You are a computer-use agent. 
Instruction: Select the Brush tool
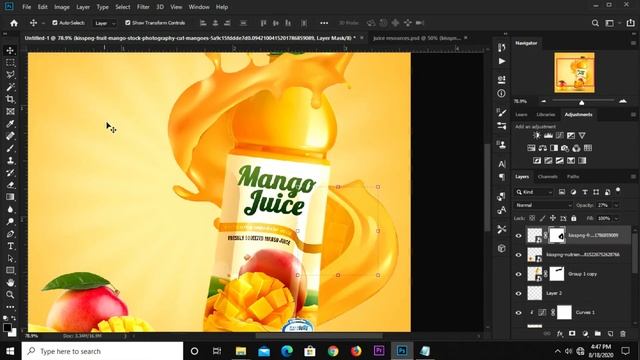[x=10, y=148]
